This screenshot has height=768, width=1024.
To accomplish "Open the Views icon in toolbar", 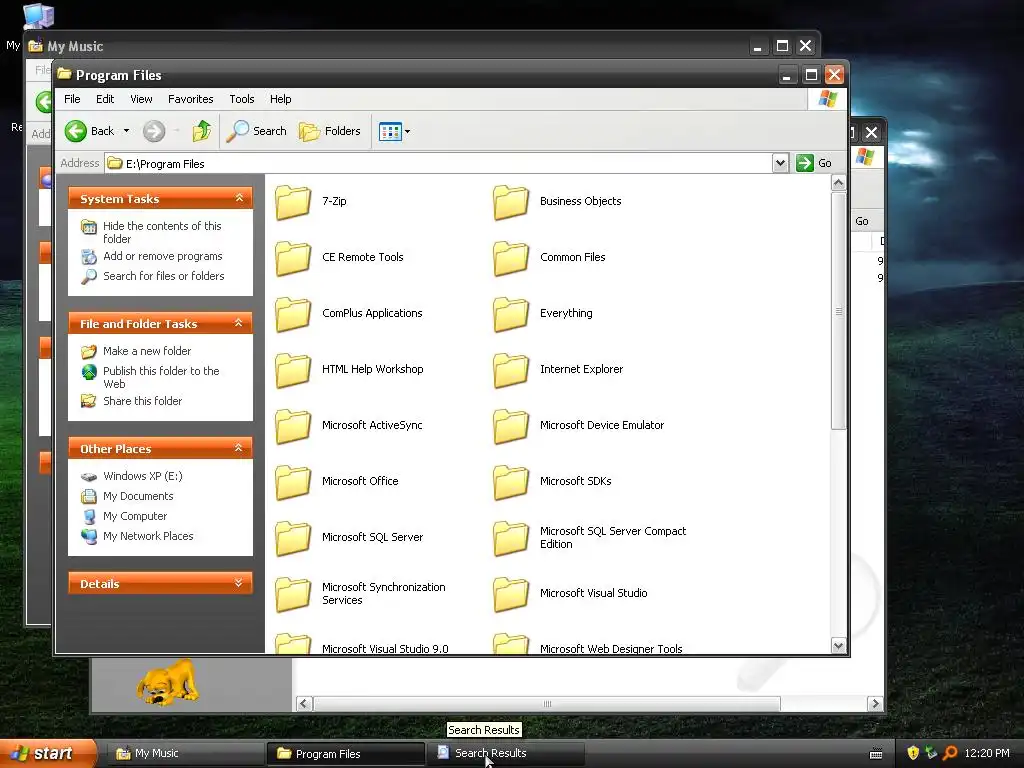I will [x=390, y=131].
